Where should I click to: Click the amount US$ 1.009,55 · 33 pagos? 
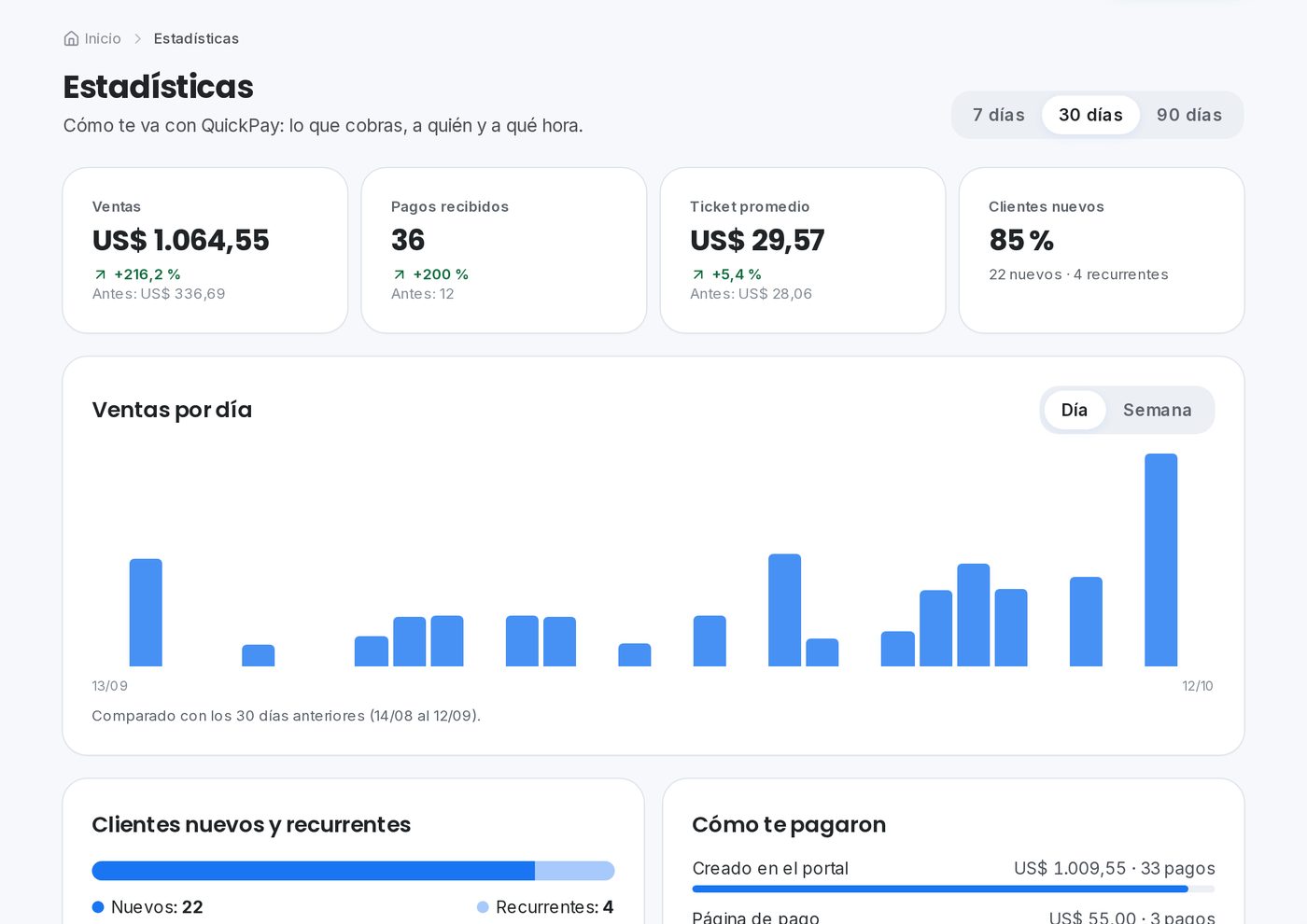tap(1115, 868)
